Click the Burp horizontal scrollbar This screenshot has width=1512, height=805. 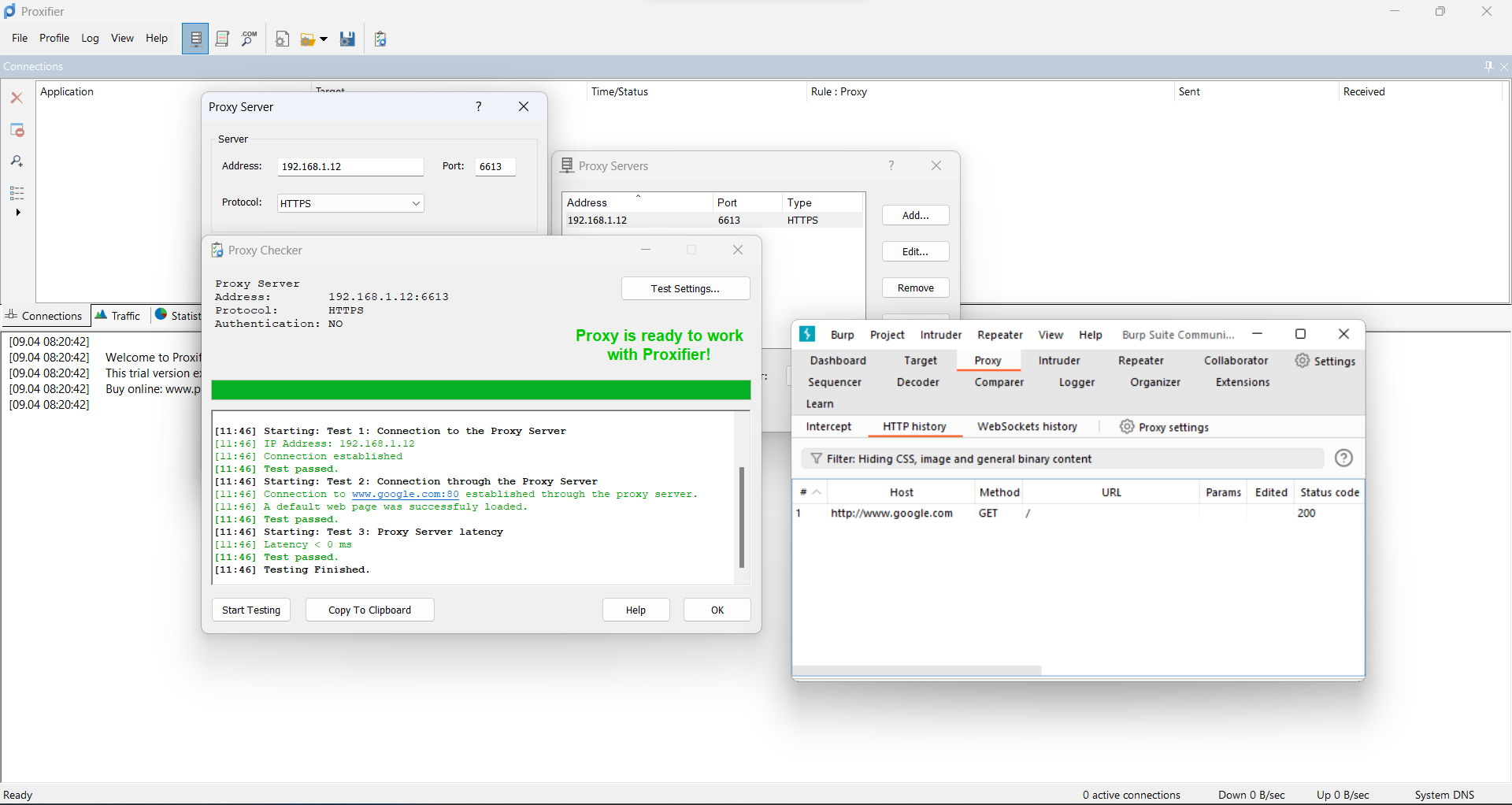click(918, 671)
